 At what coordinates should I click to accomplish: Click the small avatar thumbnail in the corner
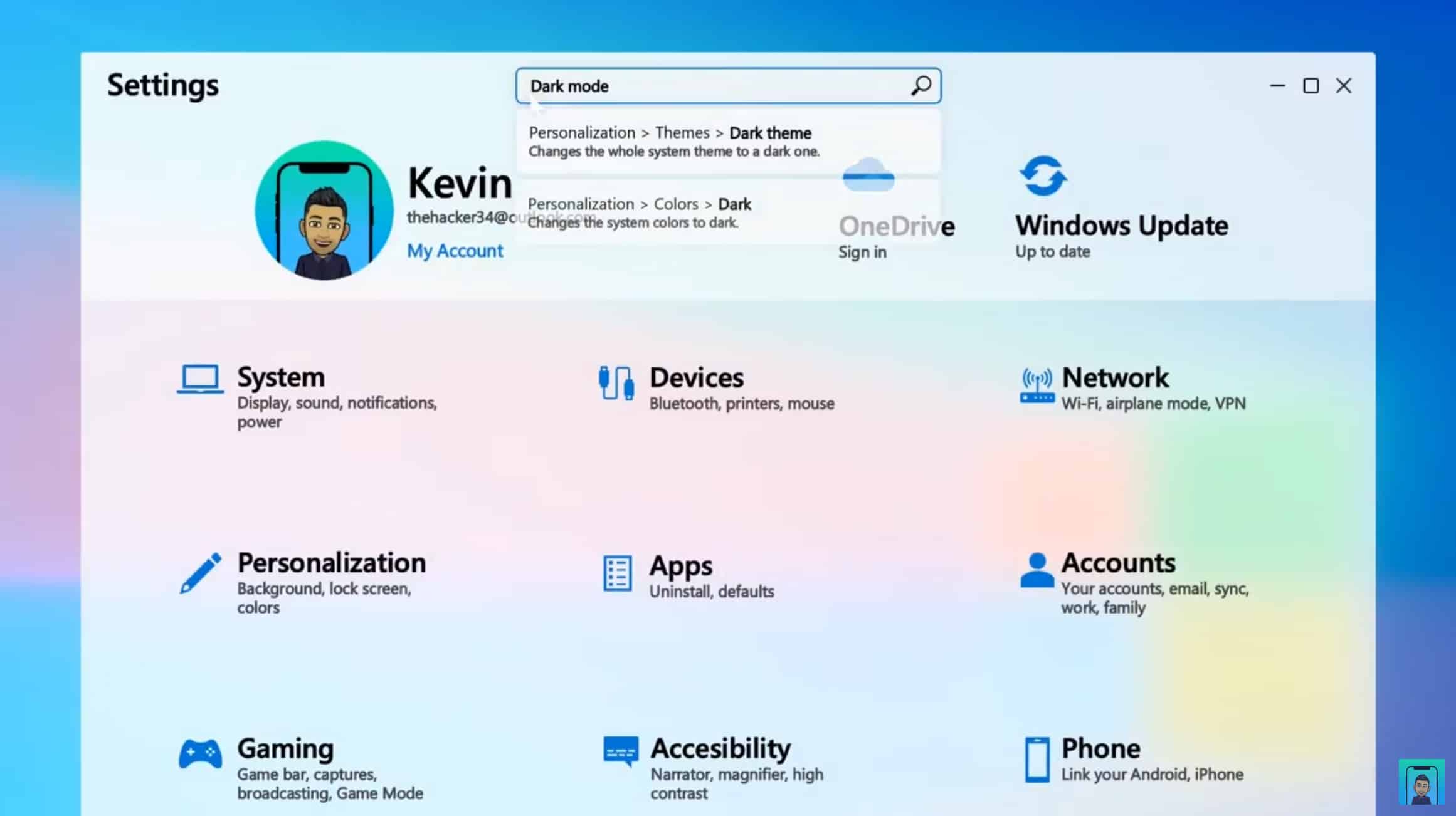click(x=1422, y=782)
